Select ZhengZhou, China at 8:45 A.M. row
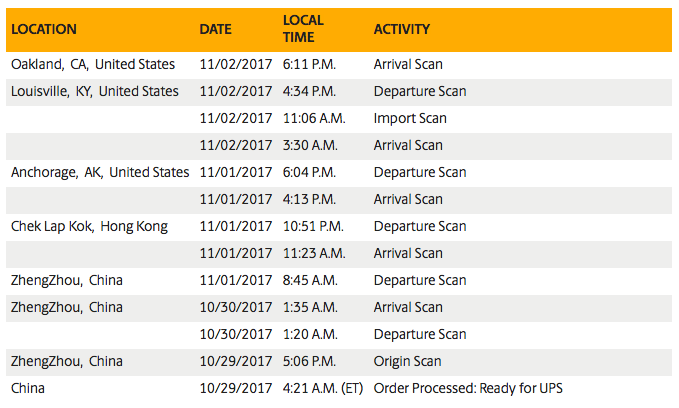This screenshot has width=679, height=408. pos(67,280)
